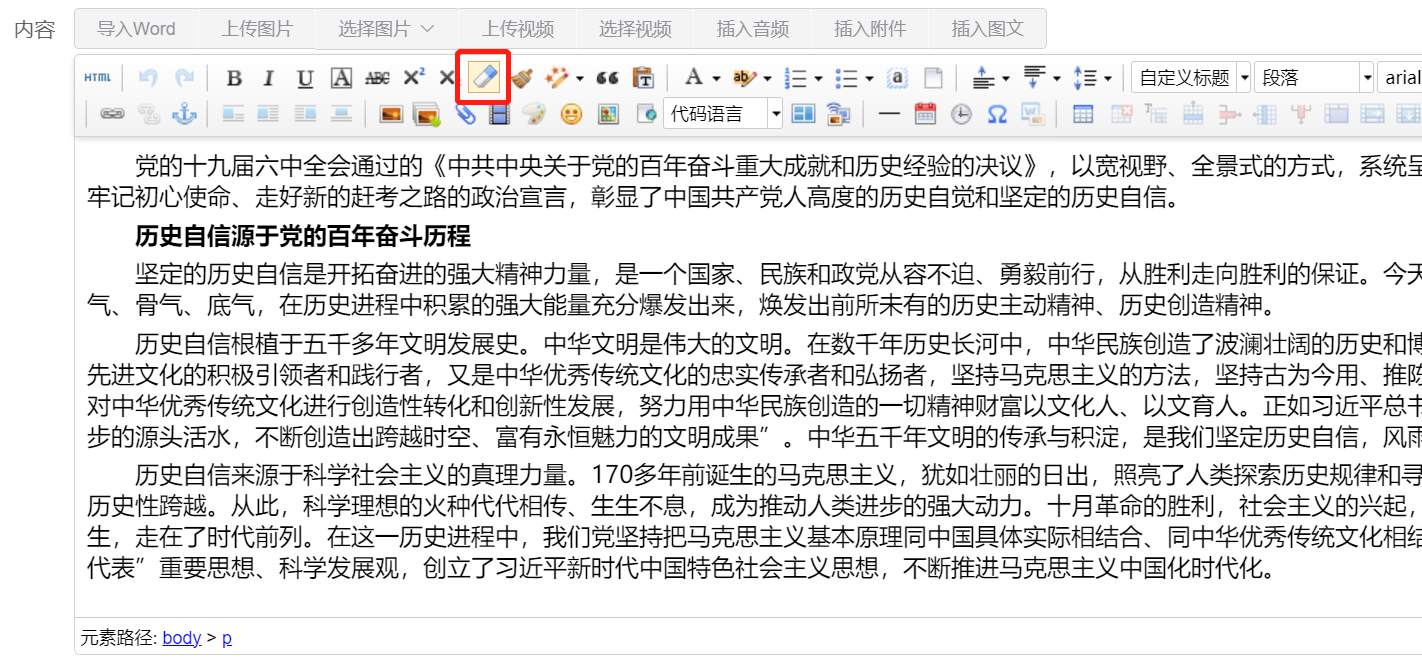Insert special character with the Omega icon

coord(995,113)
